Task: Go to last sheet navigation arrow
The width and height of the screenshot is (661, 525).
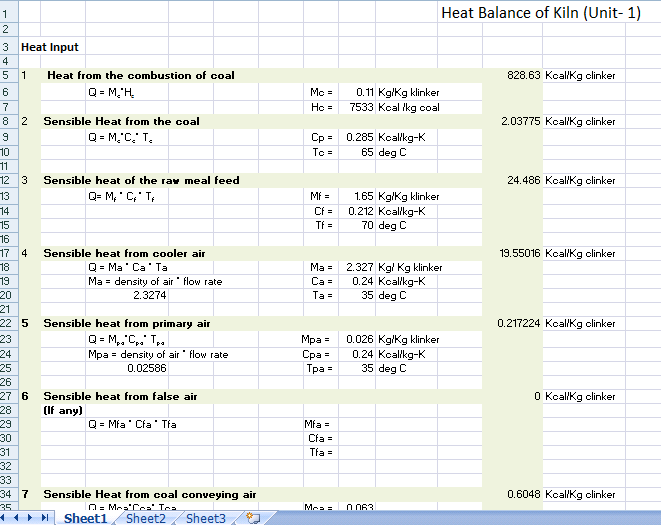Action: (45, 517)
